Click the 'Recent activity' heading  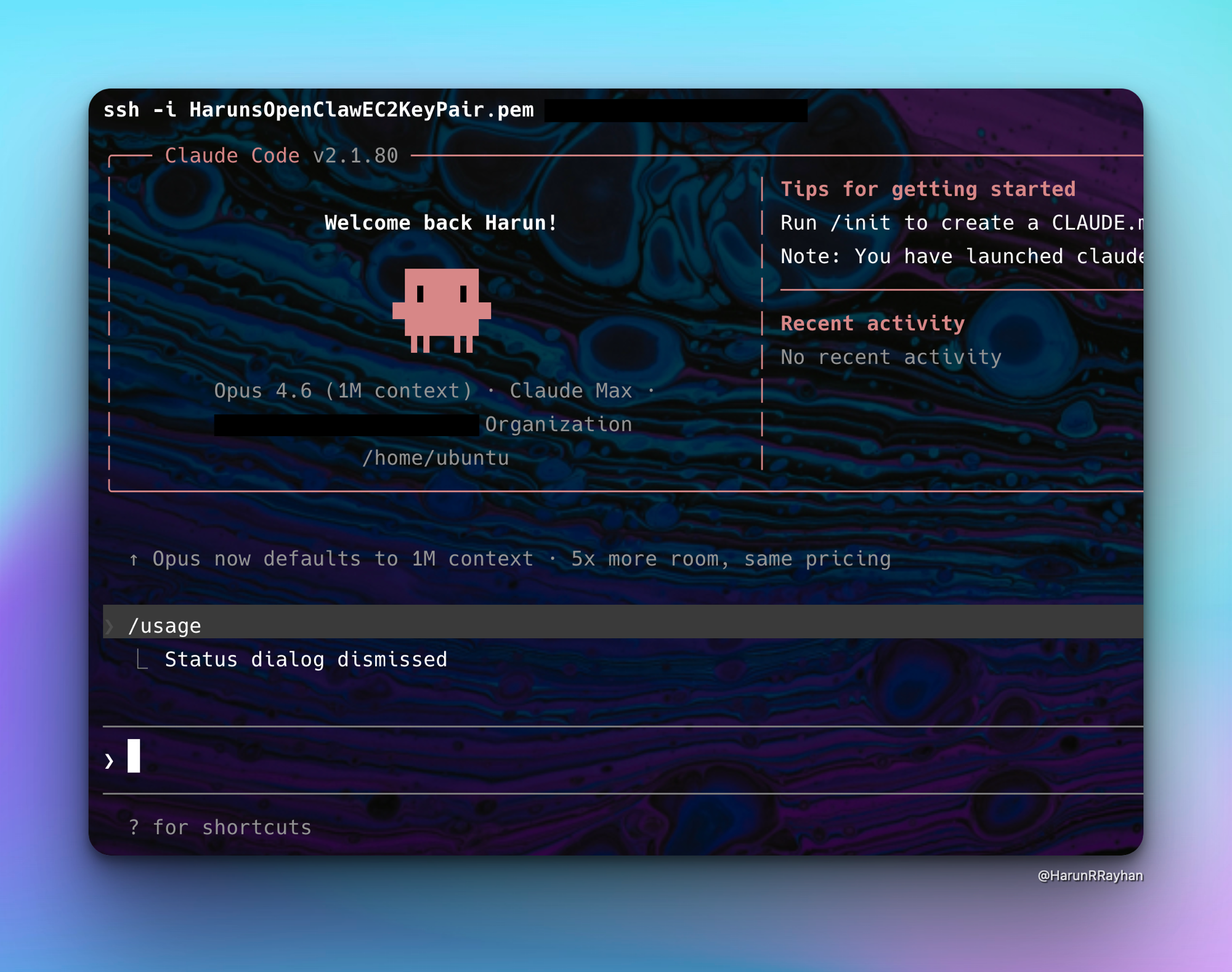[x=873, y=323]
